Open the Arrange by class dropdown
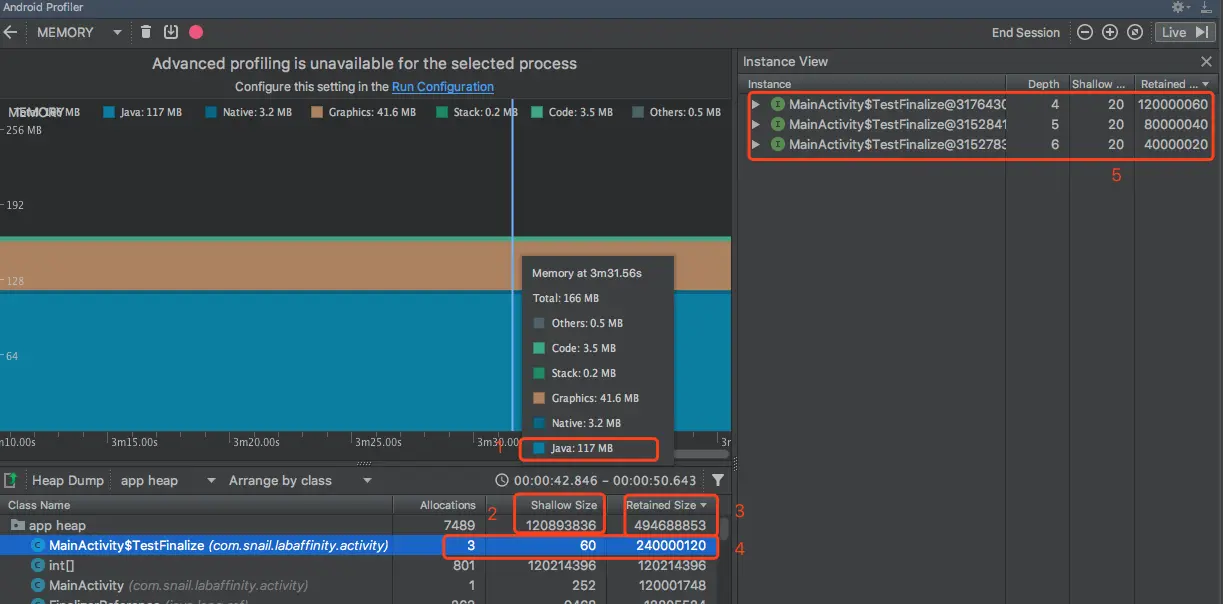The image size is (1223, 604). [300, 481]
